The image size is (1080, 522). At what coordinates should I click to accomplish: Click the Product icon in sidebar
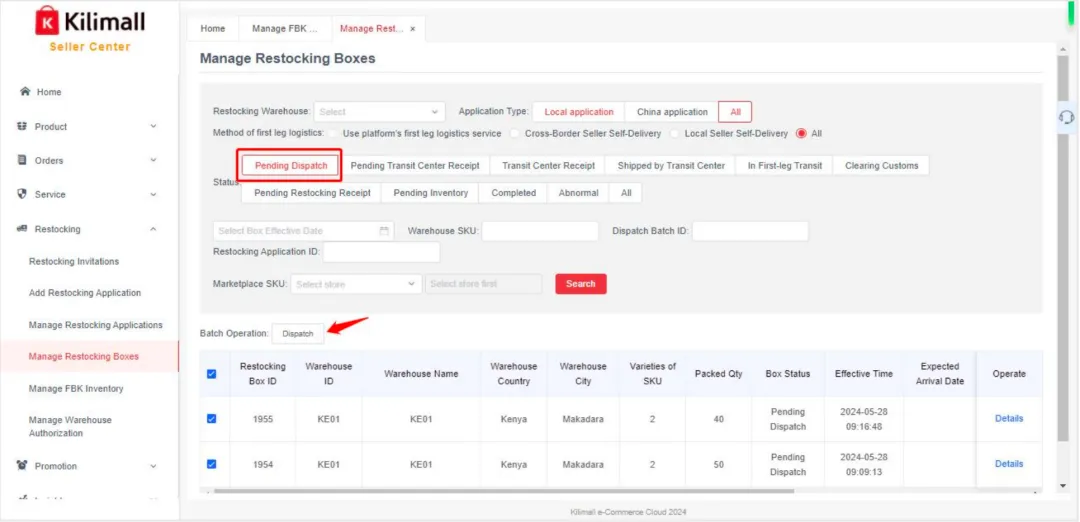pos(21,126)
